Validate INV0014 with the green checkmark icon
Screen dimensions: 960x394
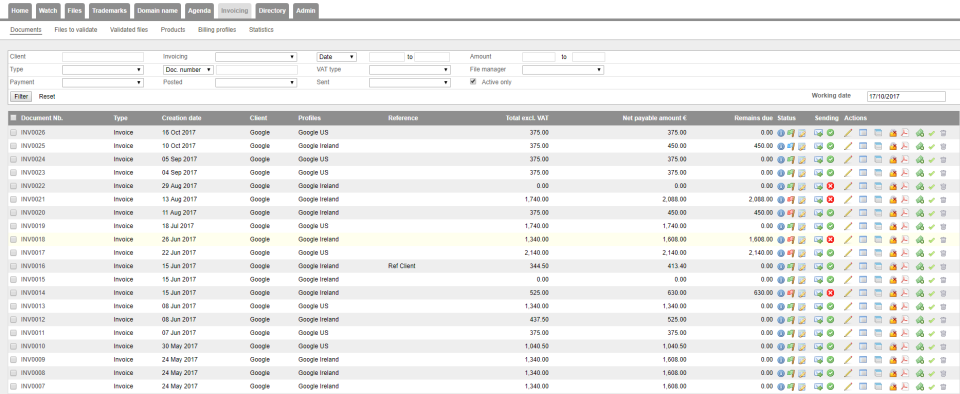(932, 293)
